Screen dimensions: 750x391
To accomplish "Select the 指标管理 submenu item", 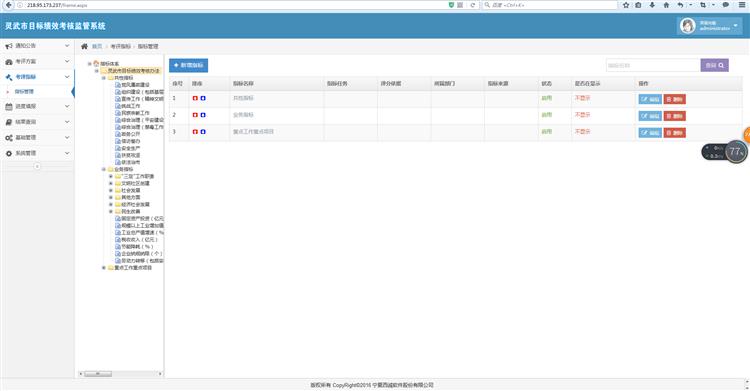I will click(x=37, y=91).
